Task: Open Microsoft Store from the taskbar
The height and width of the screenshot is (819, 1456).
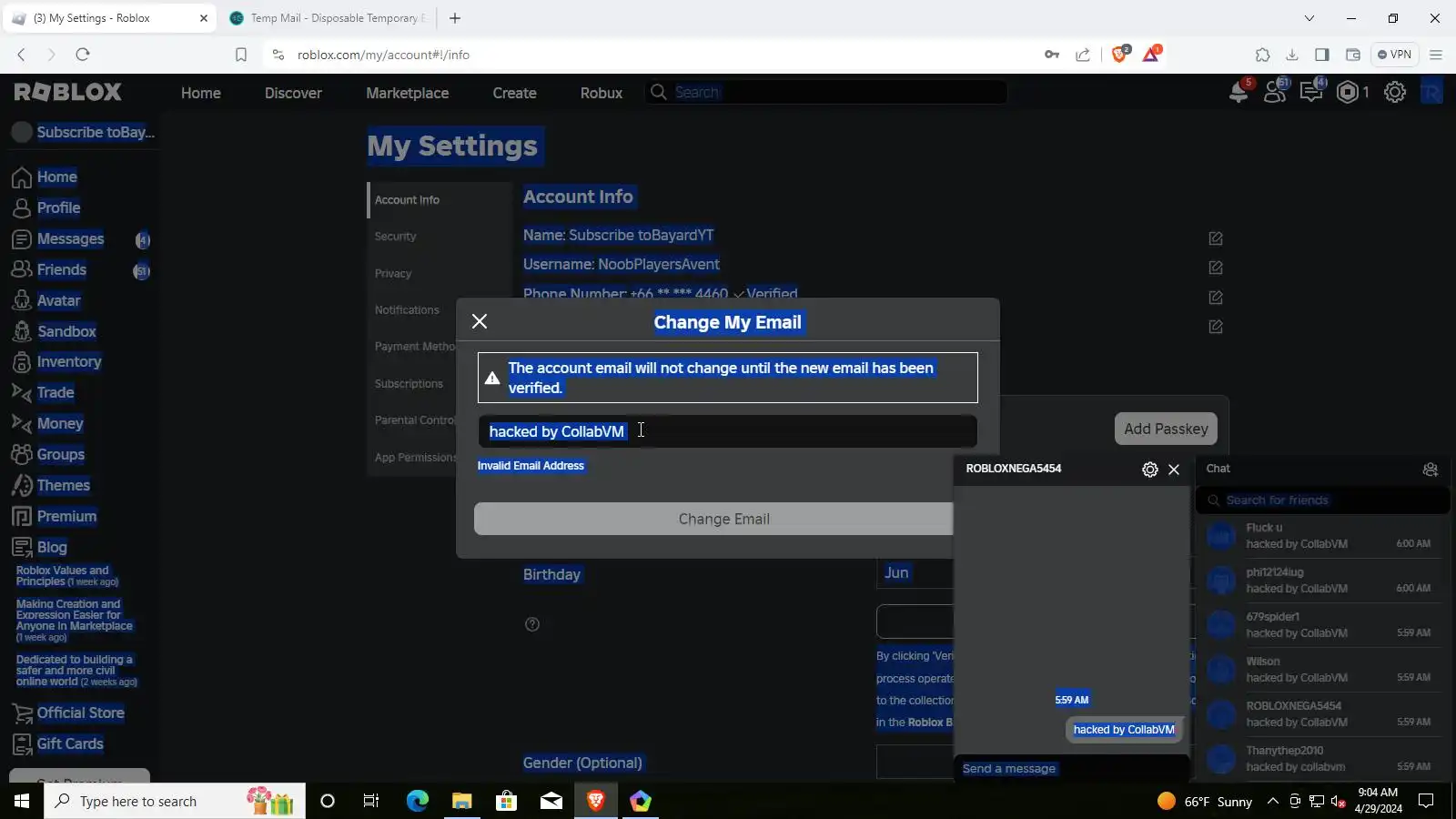Action: (506, 801)
